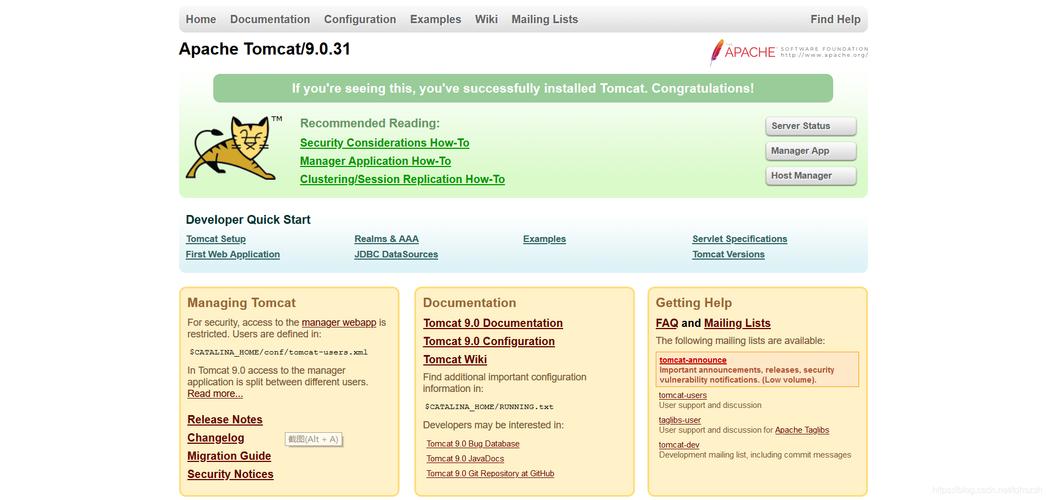The height and width of the screenshot is (500, 1047).
Task: Open the taglibs-user mailing list link
Action: pos(680,420)
